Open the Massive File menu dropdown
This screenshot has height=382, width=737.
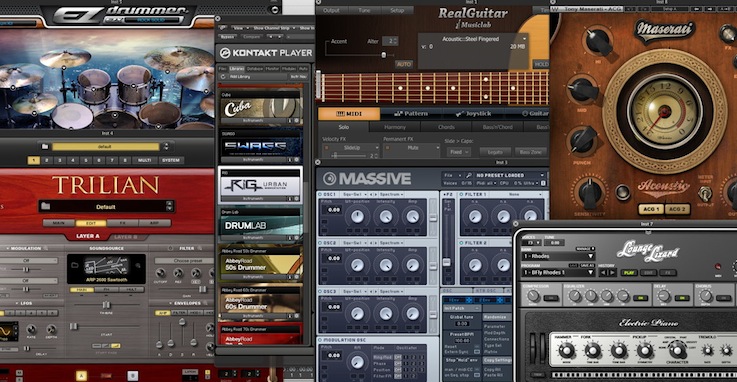click(x=452, y=175)
